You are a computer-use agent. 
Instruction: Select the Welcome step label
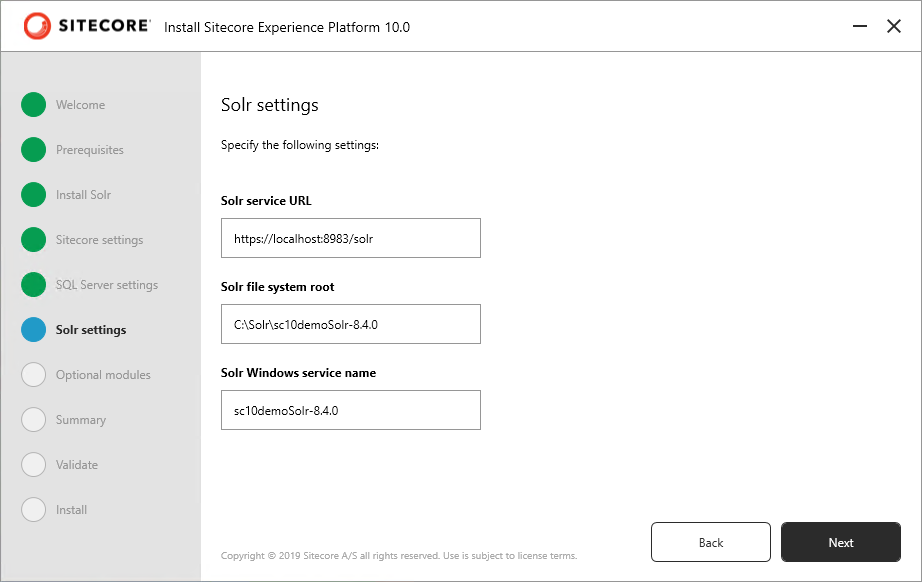81,105
